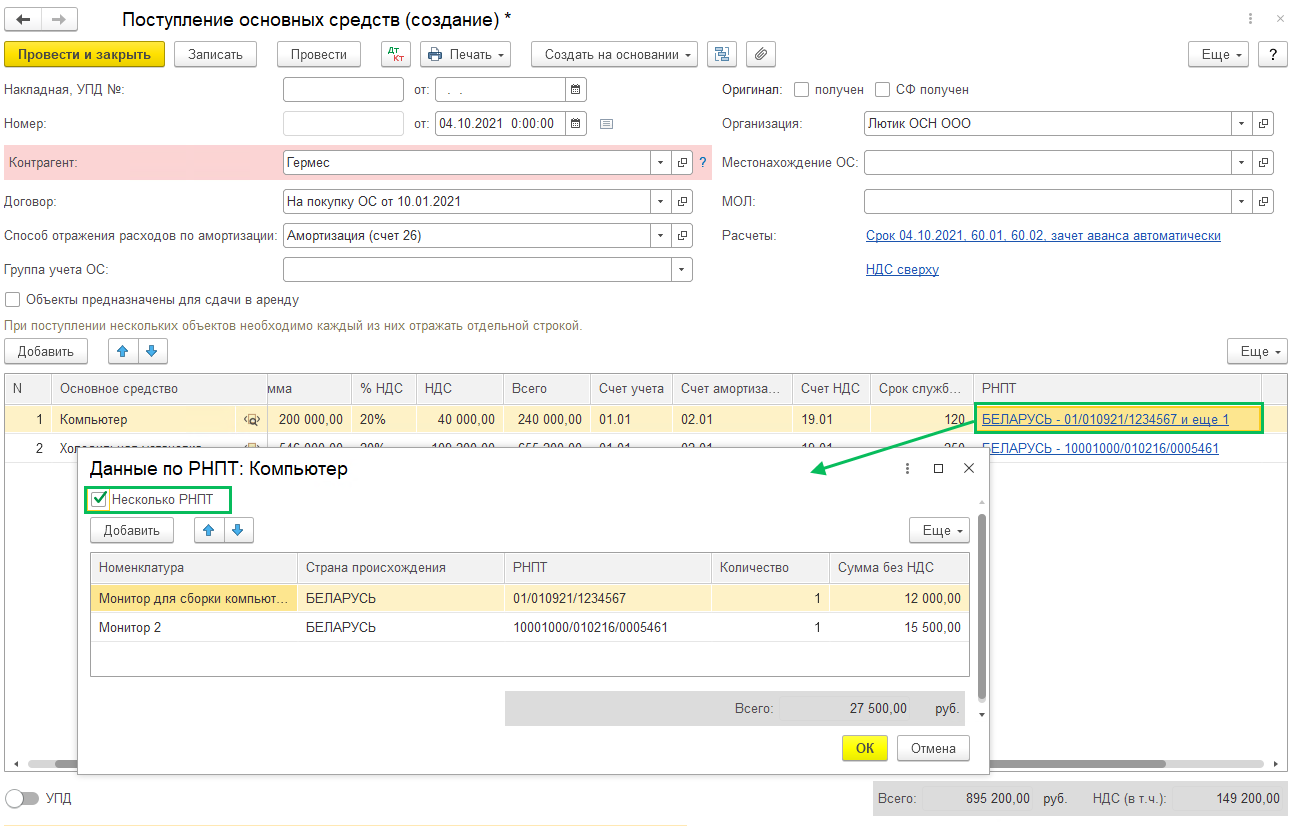Open top toolbar Еще menu
The image size is (1298, 826).
click(1218, 54)
